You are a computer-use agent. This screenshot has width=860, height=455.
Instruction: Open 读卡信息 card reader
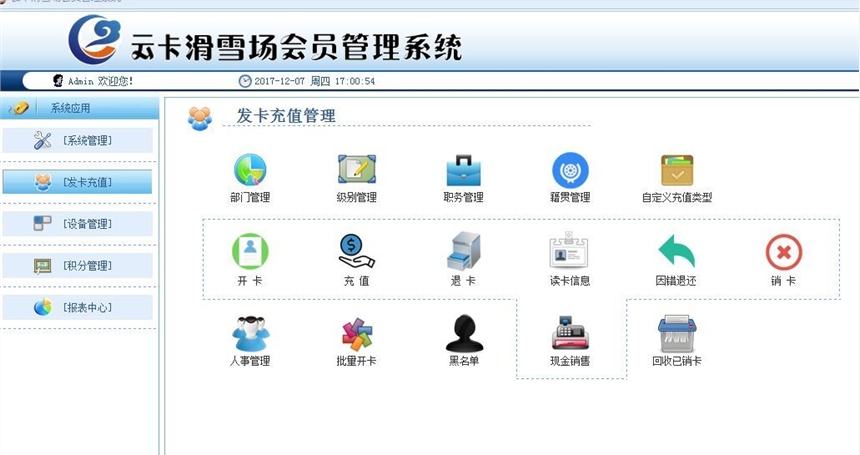[x=569, y=252]
